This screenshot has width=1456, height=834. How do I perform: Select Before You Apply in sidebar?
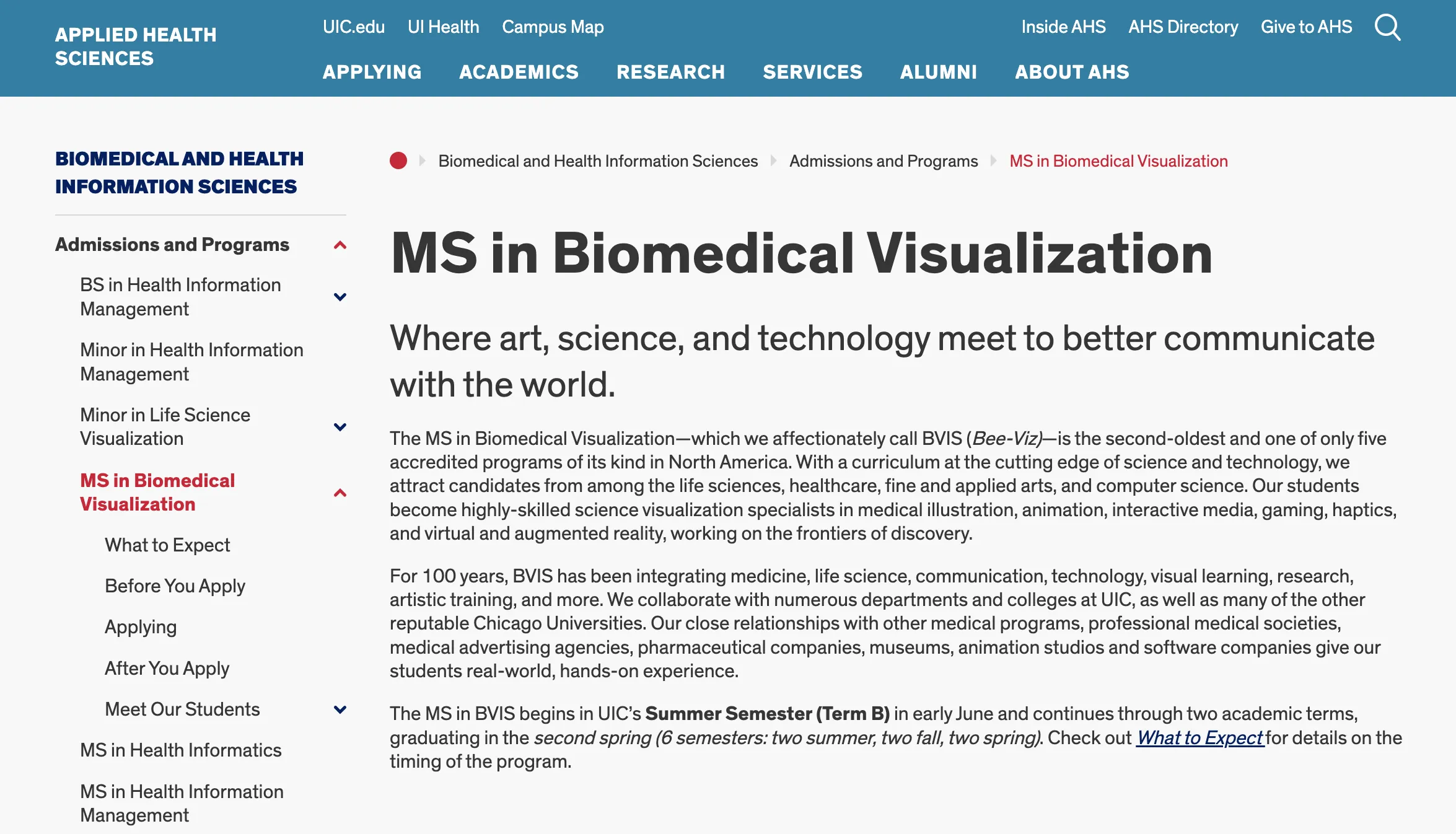pos(175,586)
